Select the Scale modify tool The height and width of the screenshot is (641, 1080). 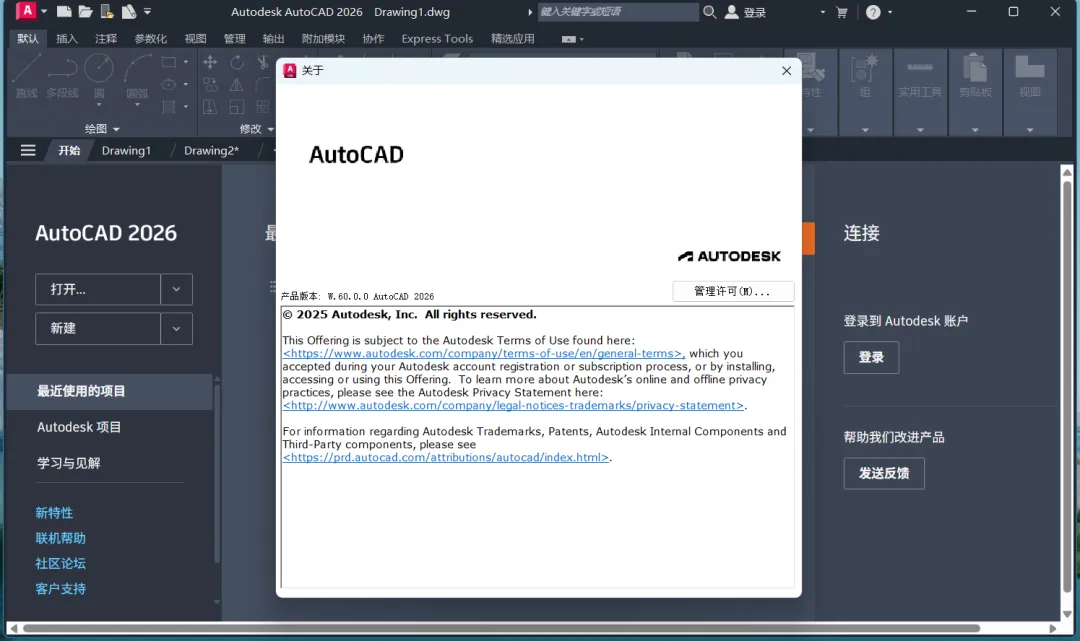click(237, 107)
